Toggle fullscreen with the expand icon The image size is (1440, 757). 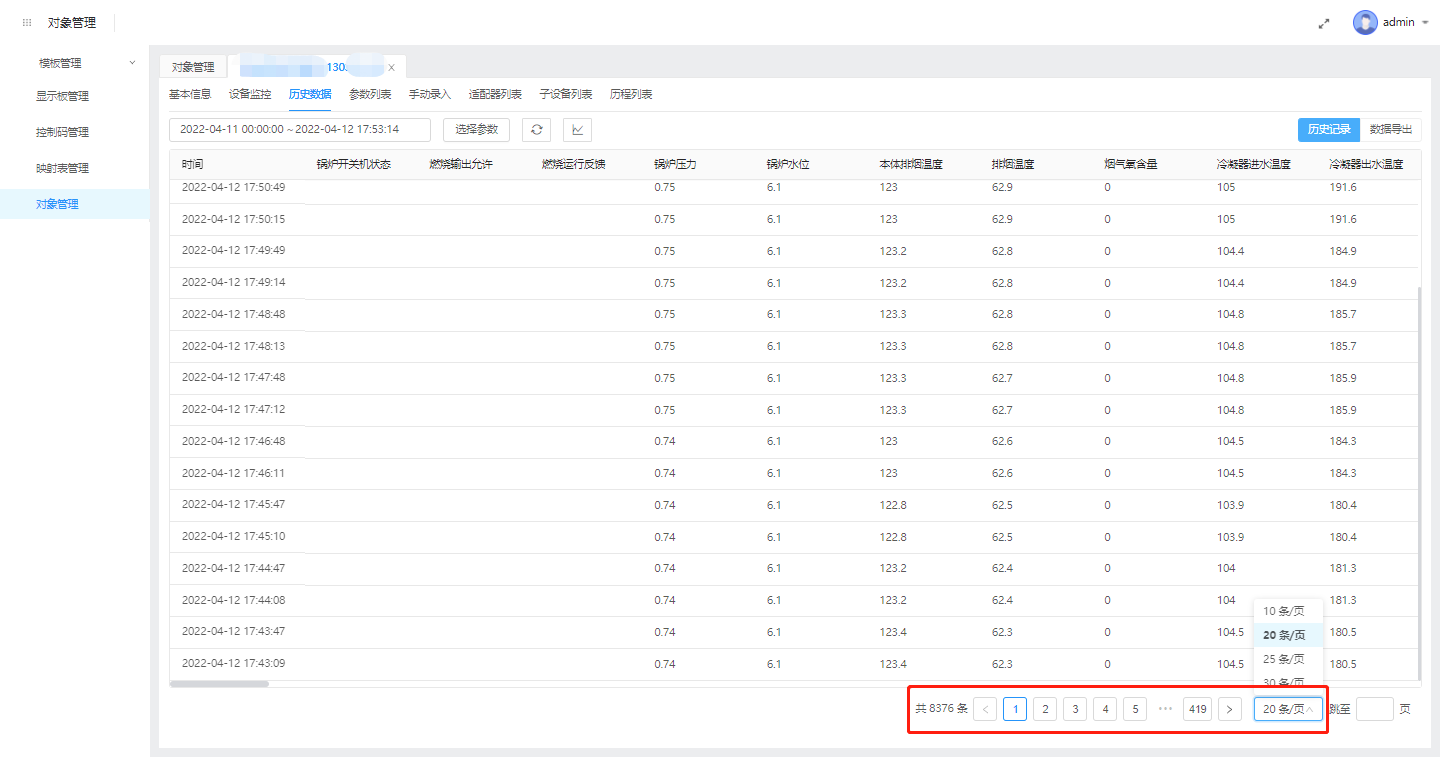[x=1324, y=23]
